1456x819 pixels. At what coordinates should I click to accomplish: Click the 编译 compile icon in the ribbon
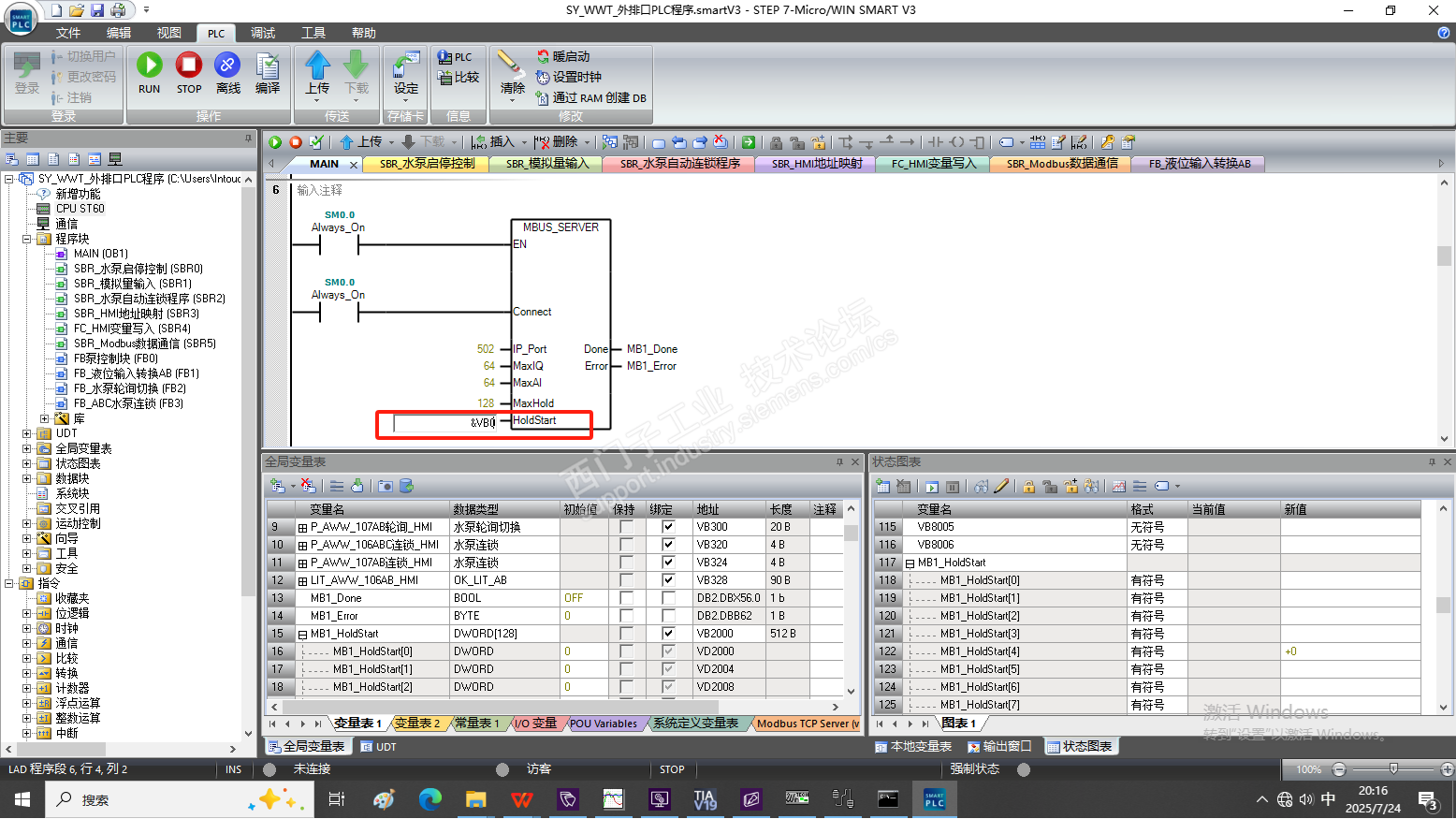pyautogui.click(x=268, y=66)
